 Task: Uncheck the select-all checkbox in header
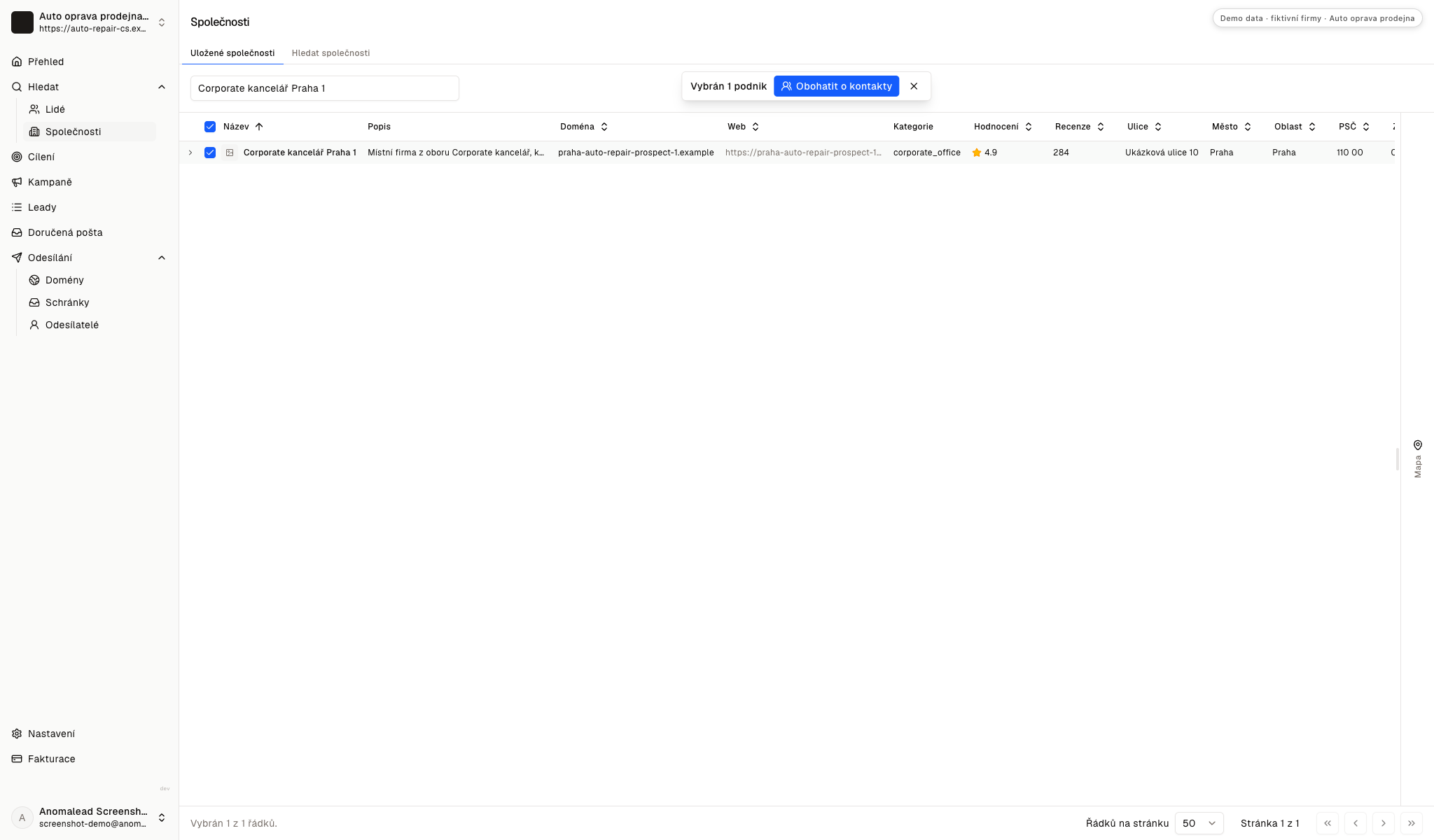[x=210, y=127]
